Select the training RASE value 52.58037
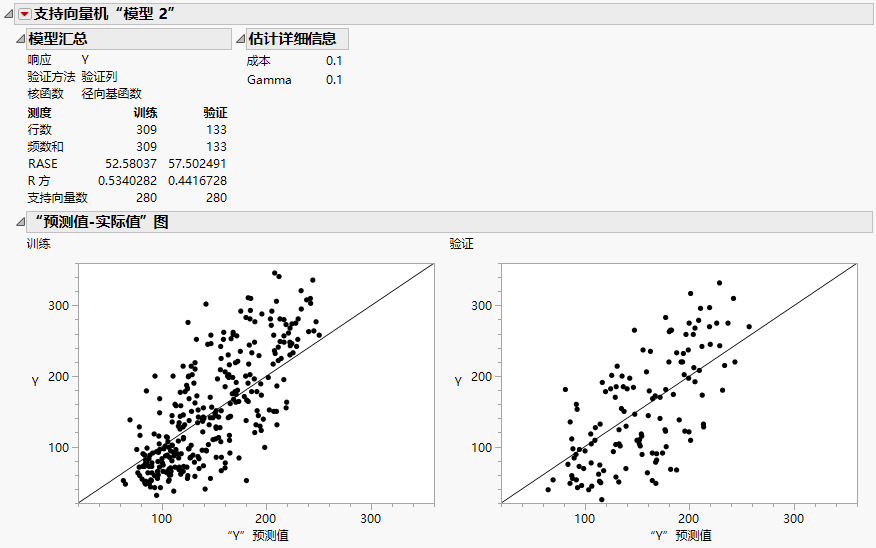 pyautogui.click(x=131, y=164)
